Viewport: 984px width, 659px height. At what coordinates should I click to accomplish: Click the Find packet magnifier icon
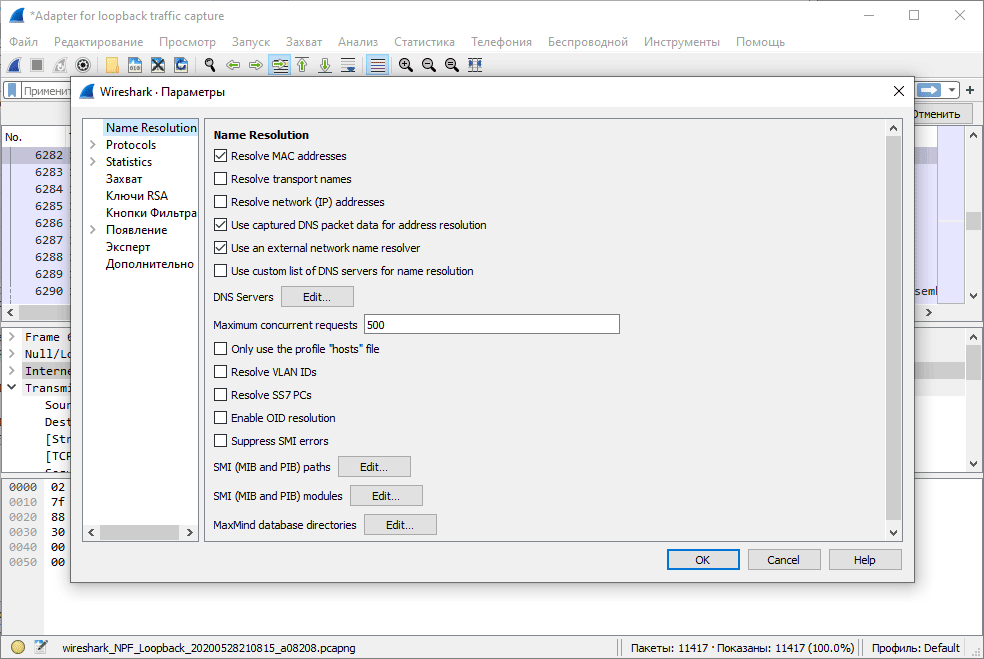pos(210,65)
